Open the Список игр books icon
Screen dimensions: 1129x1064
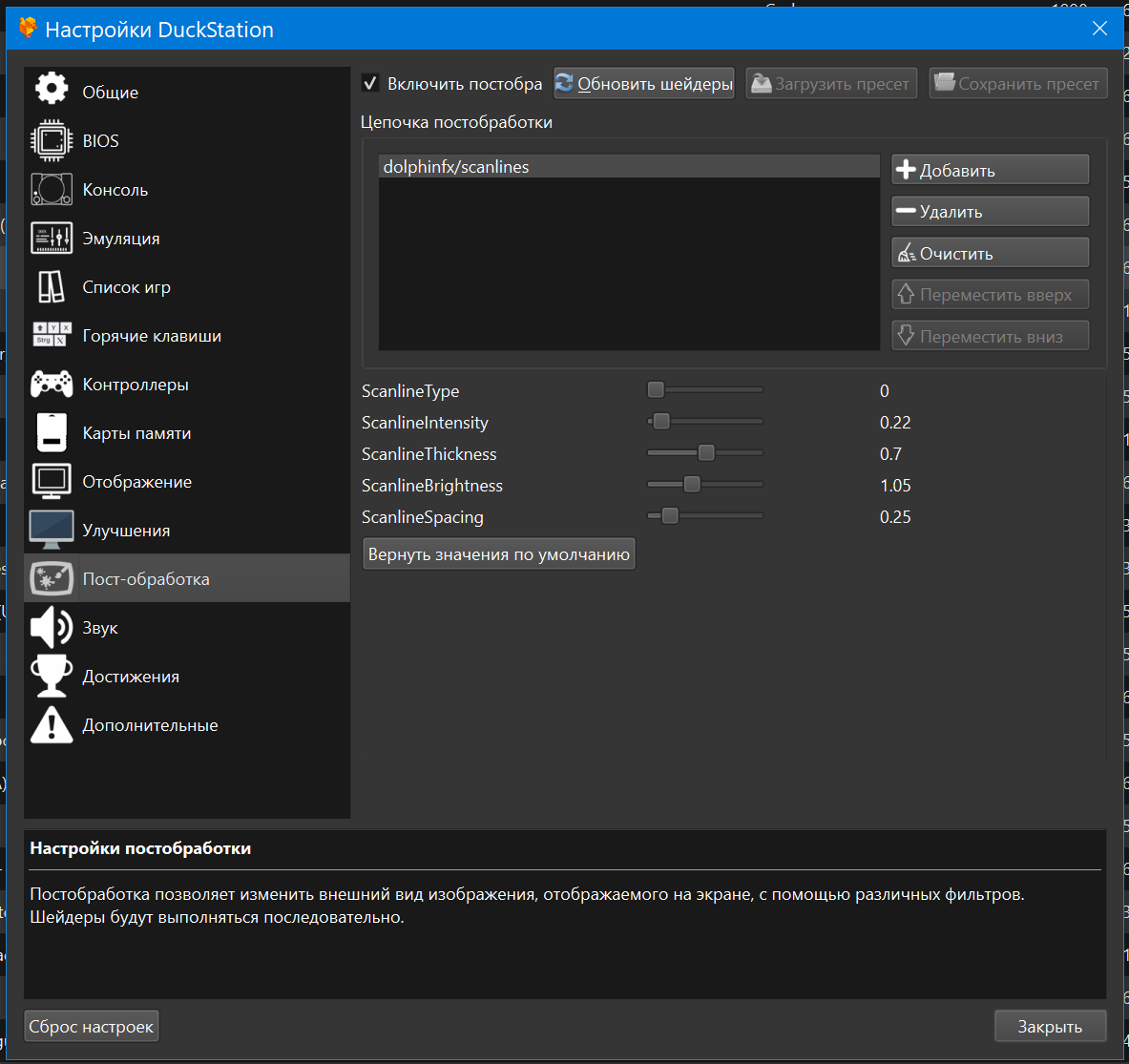pyautogui.click(x=52, y=286)
